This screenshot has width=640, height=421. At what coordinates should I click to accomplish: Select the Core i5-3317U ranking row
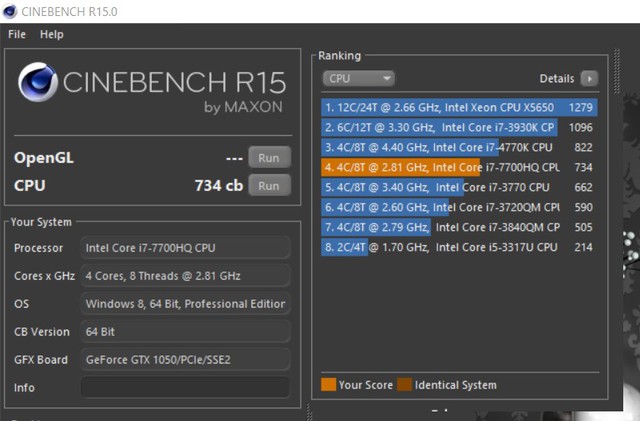coord(459,247)
